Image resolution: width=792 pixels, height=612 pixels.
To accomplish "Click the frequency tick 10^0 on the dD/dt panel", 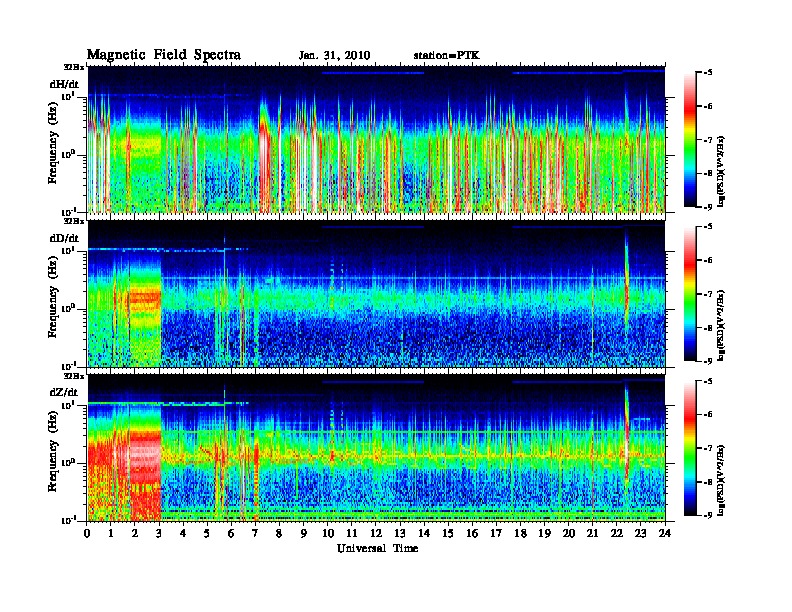I will click(x=68, y=309).
